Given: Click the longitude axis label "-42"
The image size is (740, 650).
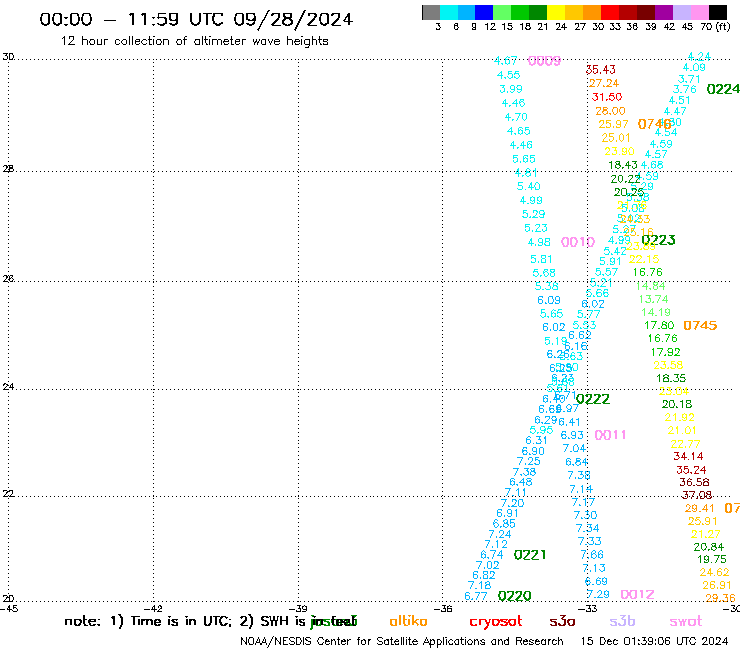Looking at the screenshot, I should click(154, 608).
